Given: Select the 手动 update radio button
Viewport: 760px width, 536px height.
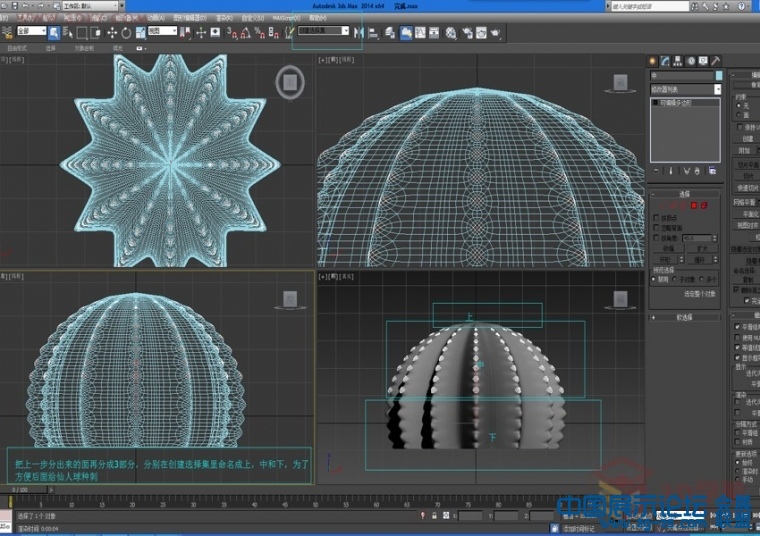Looking at the screenshot, I should [x=738, y=479].
